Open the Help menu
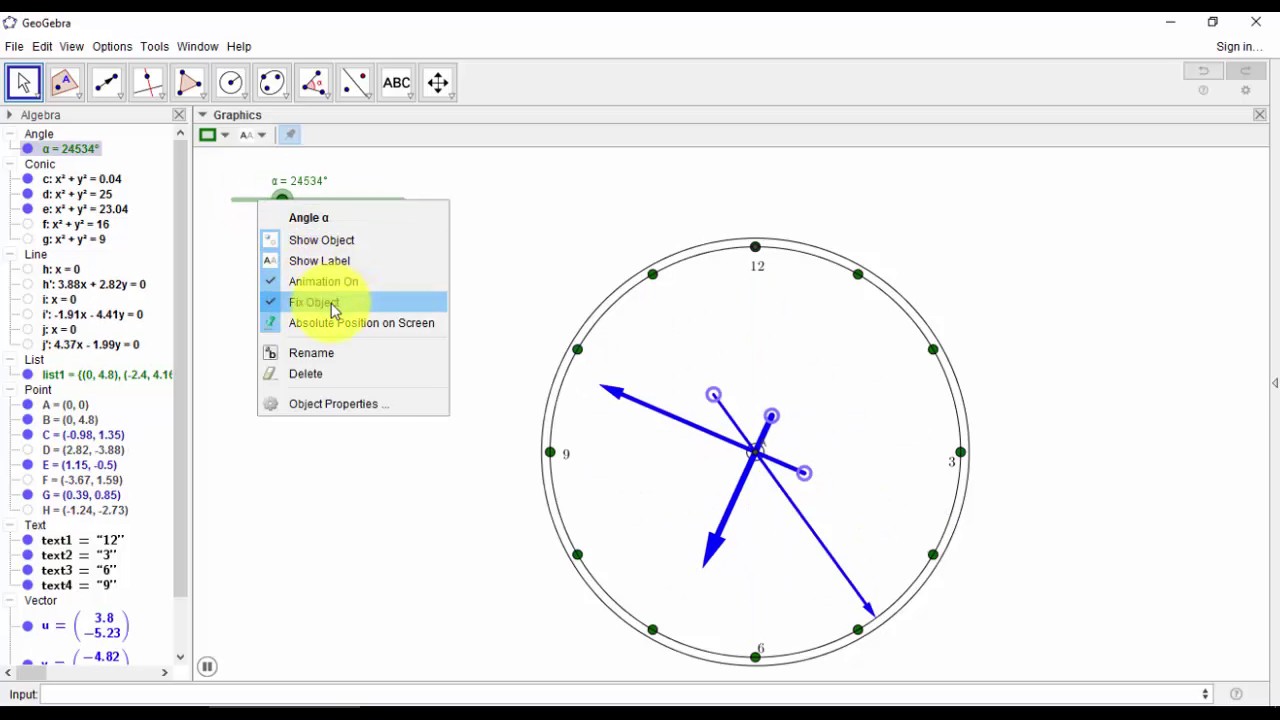The width and height of the screenshot is (1280, 720). tap(239, 47)
